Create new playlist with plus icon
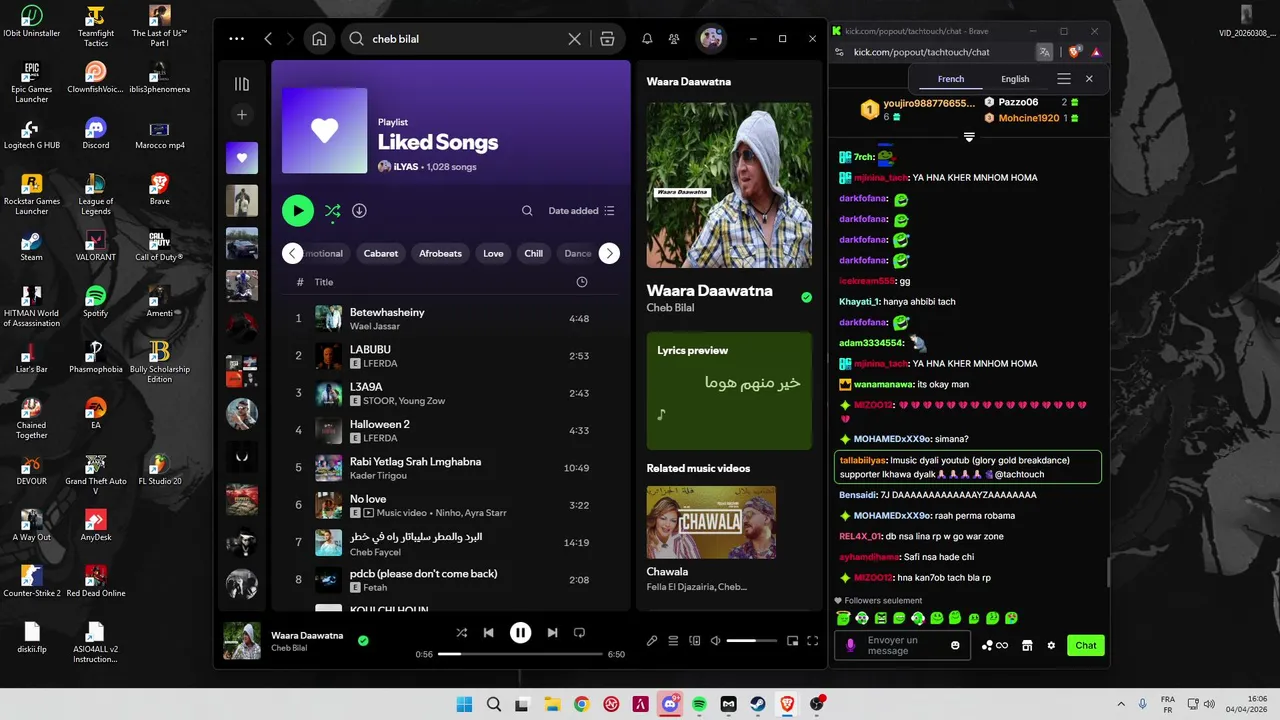The height and width of the screenshot is (720, 1280). coord(242,115)
